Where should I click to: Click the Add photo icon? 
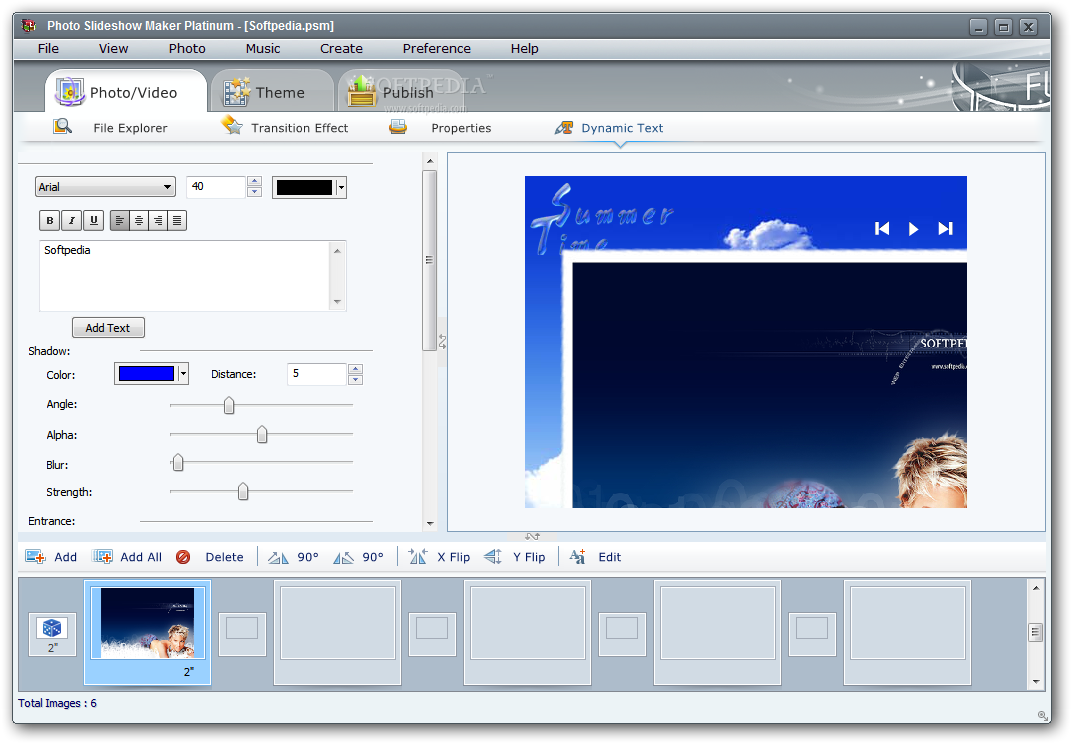pos(35,557)
